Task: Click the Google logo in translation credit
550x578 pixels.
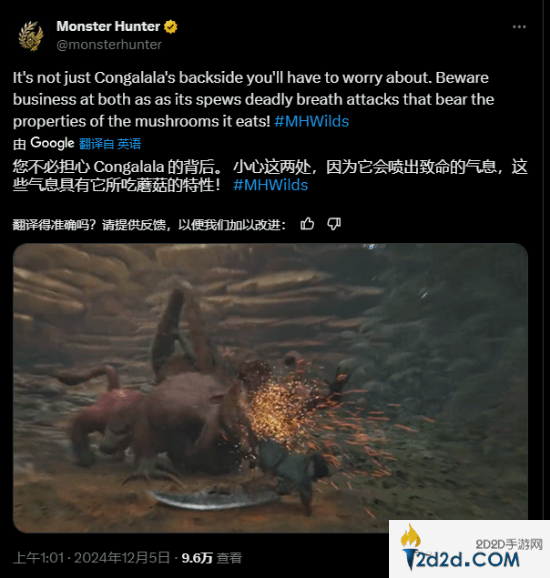Action: [52, 143]
